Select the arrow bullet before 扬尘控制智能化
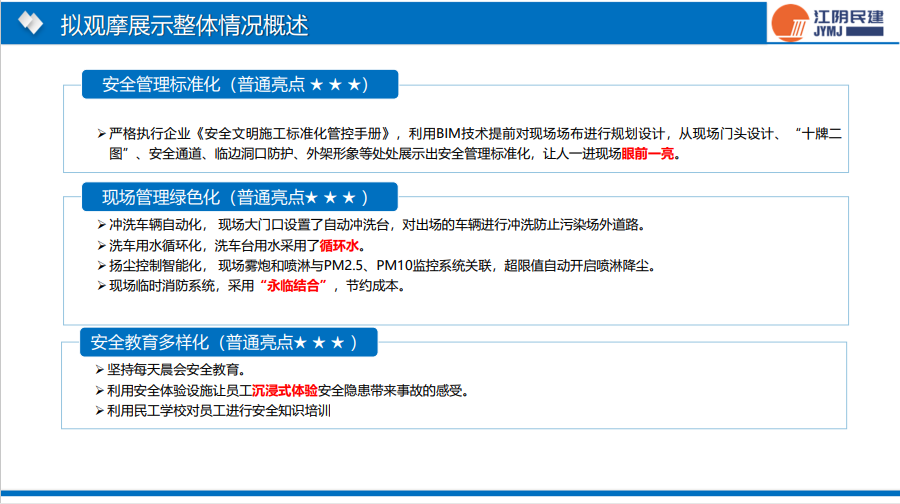Screen dimensions: 900x504 point(101,265)
